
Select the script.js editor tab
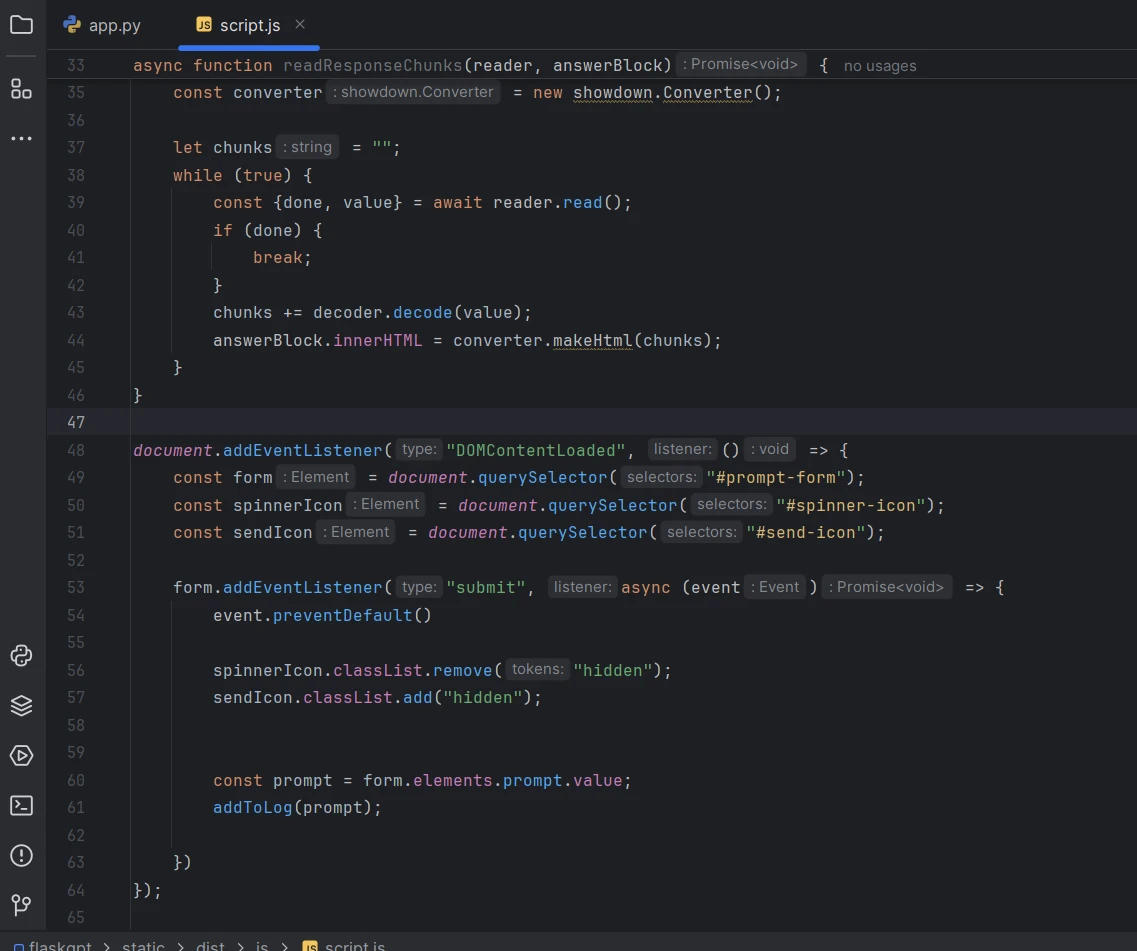pos(249,25)
